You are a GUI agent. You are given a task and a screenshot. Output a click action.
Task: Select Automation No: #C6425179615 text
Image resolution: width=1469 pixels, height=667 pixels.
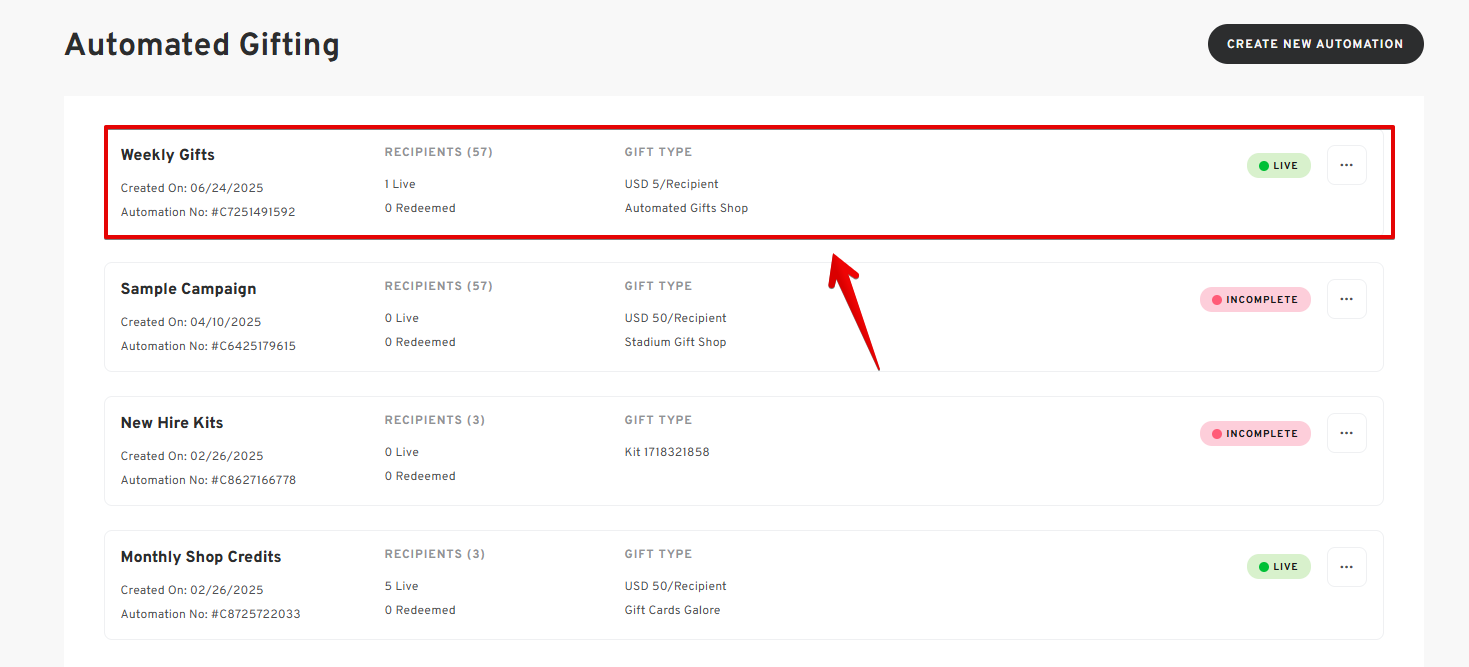pyautogui.click(x=208, y=346)
